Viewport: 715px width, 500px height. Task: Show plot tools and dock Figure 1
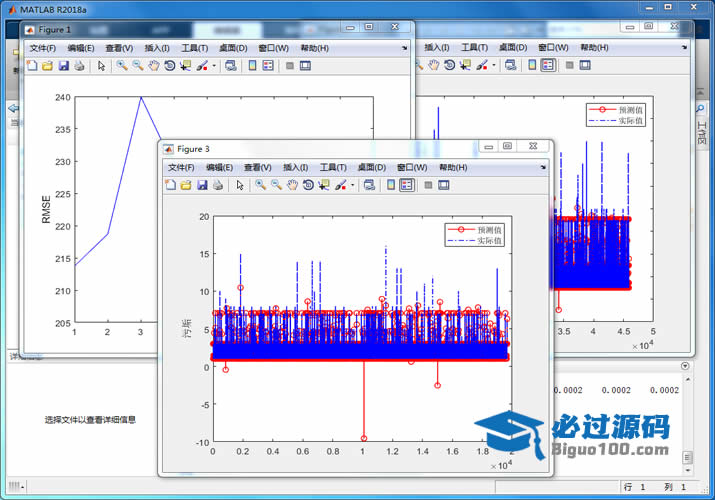(305, 66)
